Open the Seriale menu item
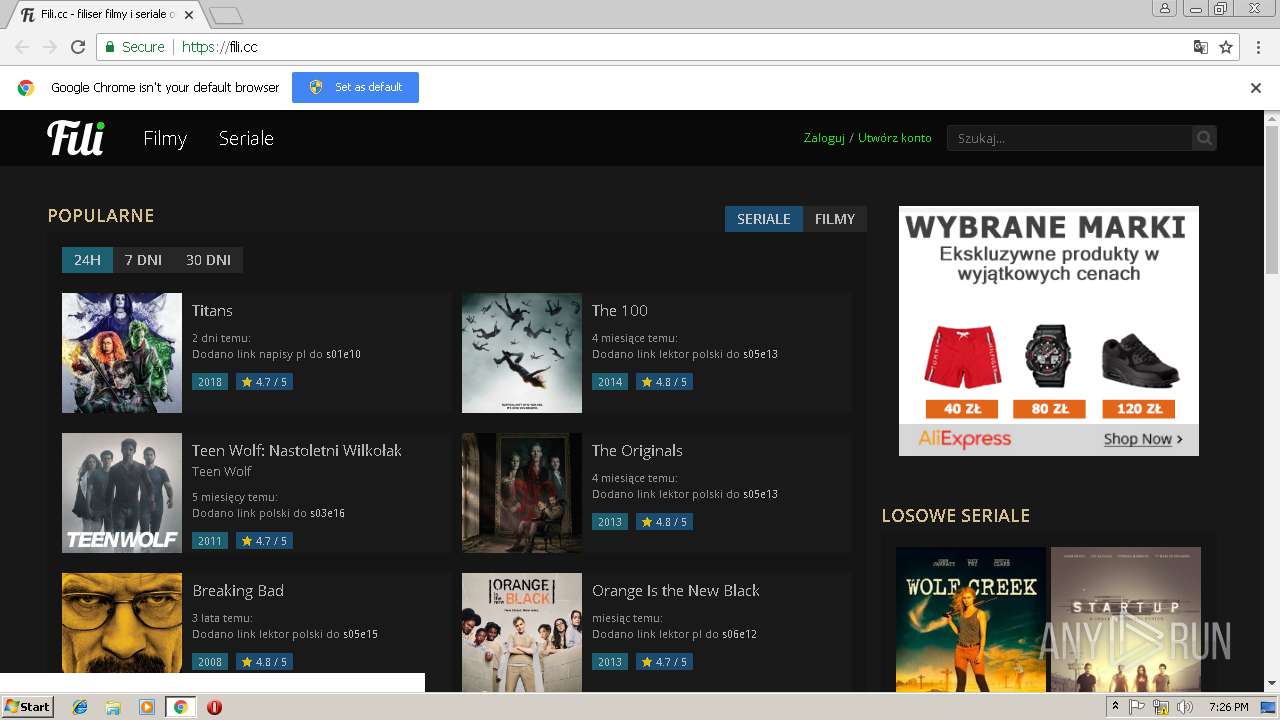The height and width of the screenshot is (720, 1280). (246, 138)
